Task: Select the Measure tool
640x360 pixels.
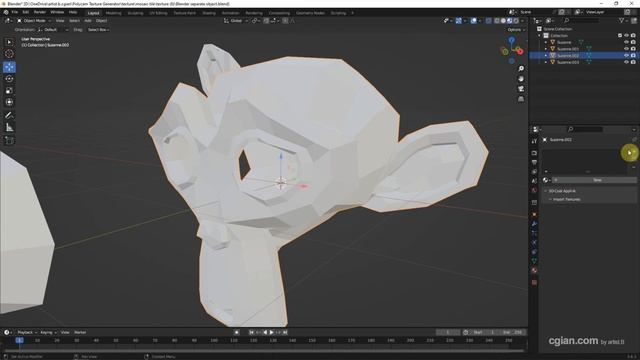Action: tap(9, 127)
